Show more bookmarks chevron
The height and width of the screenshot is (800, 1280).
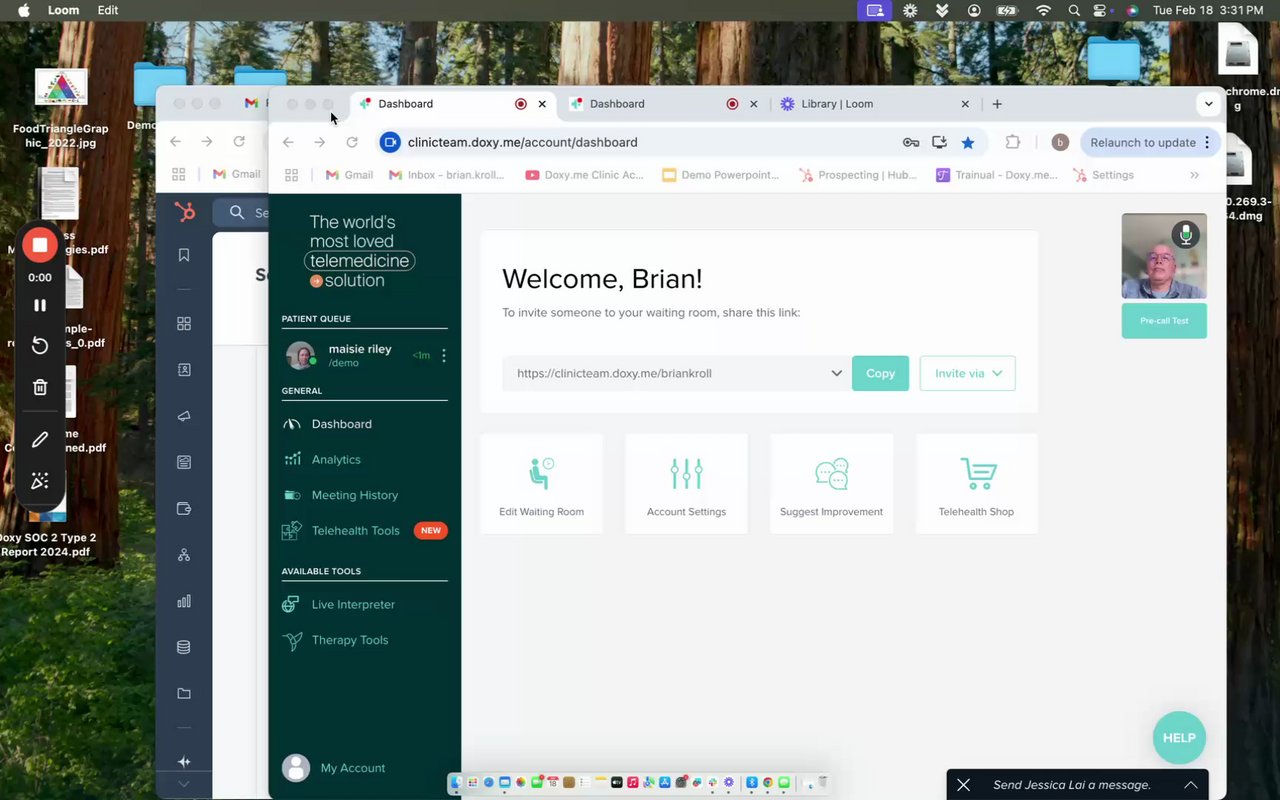pos(1194,175)
